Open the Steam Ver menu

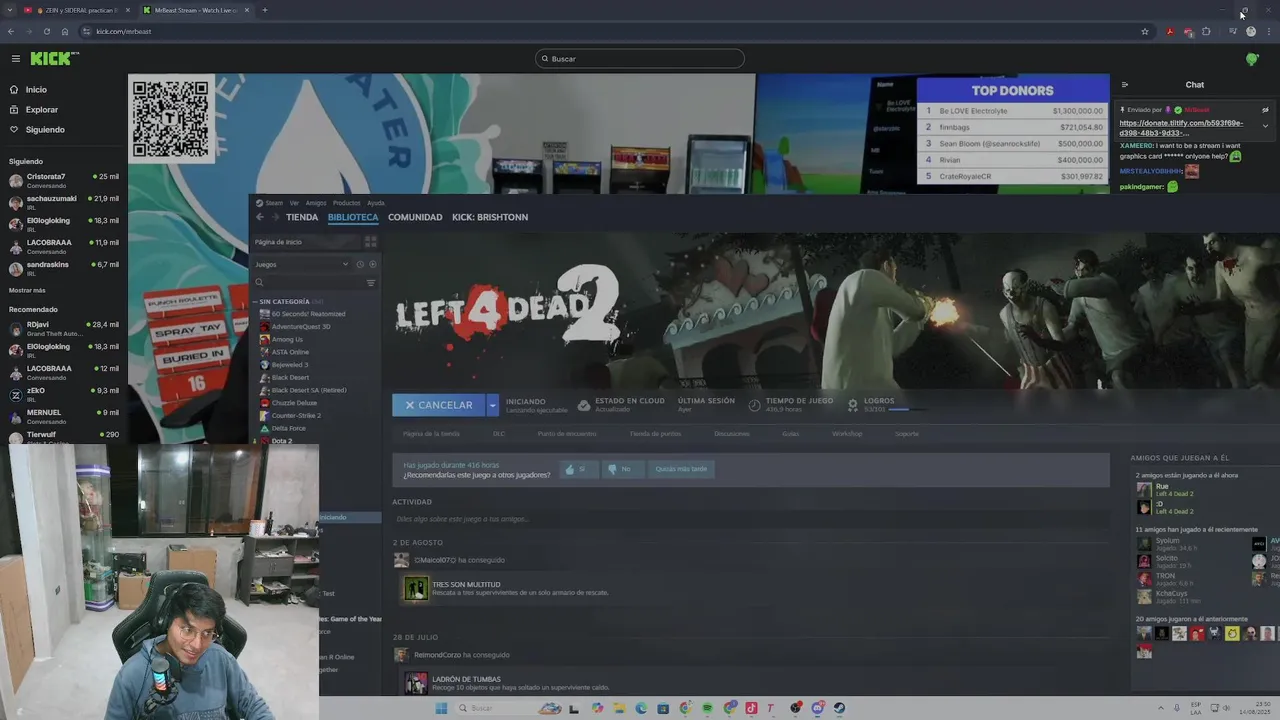[x=294, y=203]
